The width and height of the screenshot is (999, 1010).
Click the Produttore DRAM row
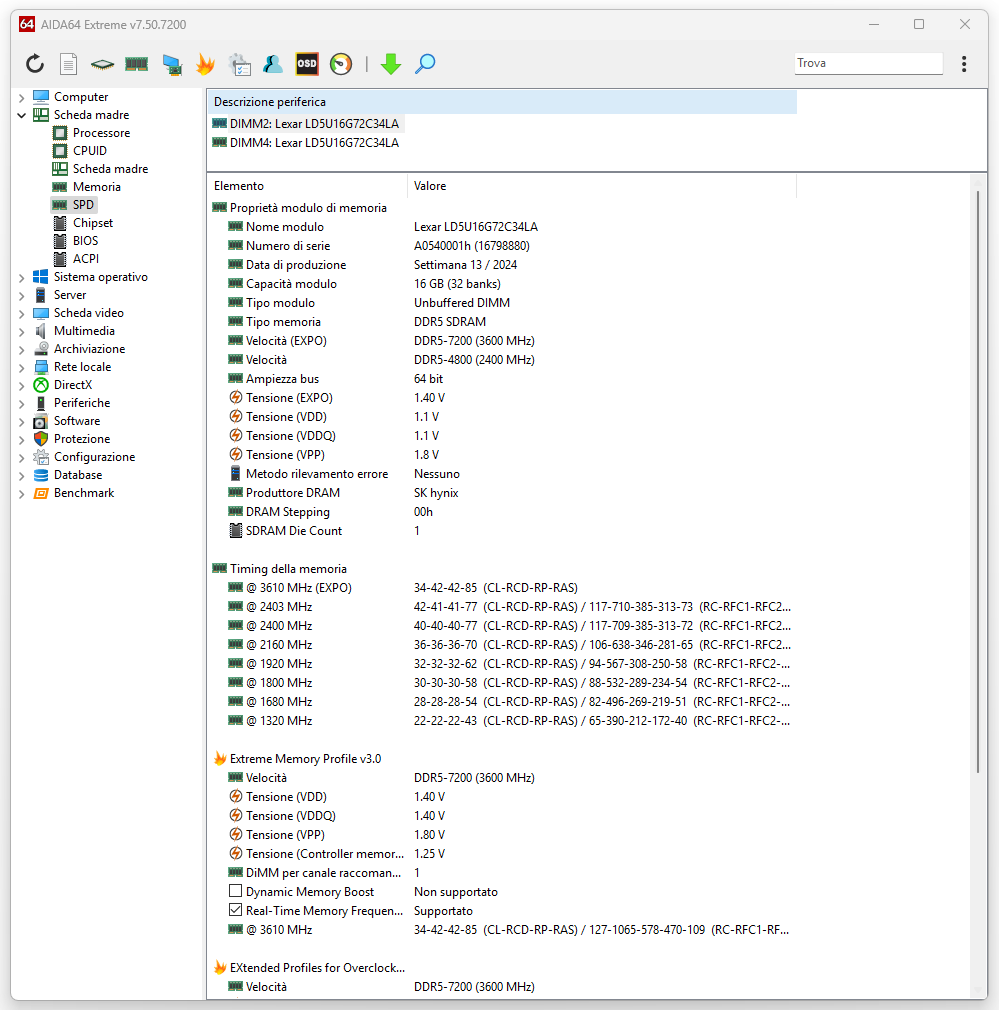click(x=502, y=493)
